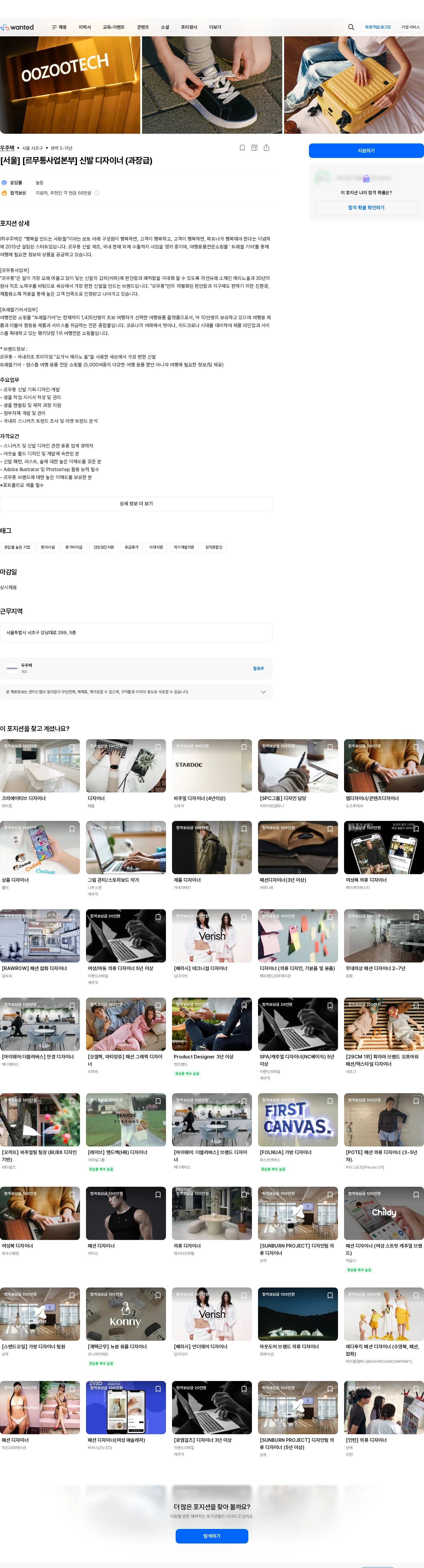The image size is (424, 1568).
Task: Bookmark the [29CM 1위] 파자마 브랜드 card
Action: (416, 1005)
